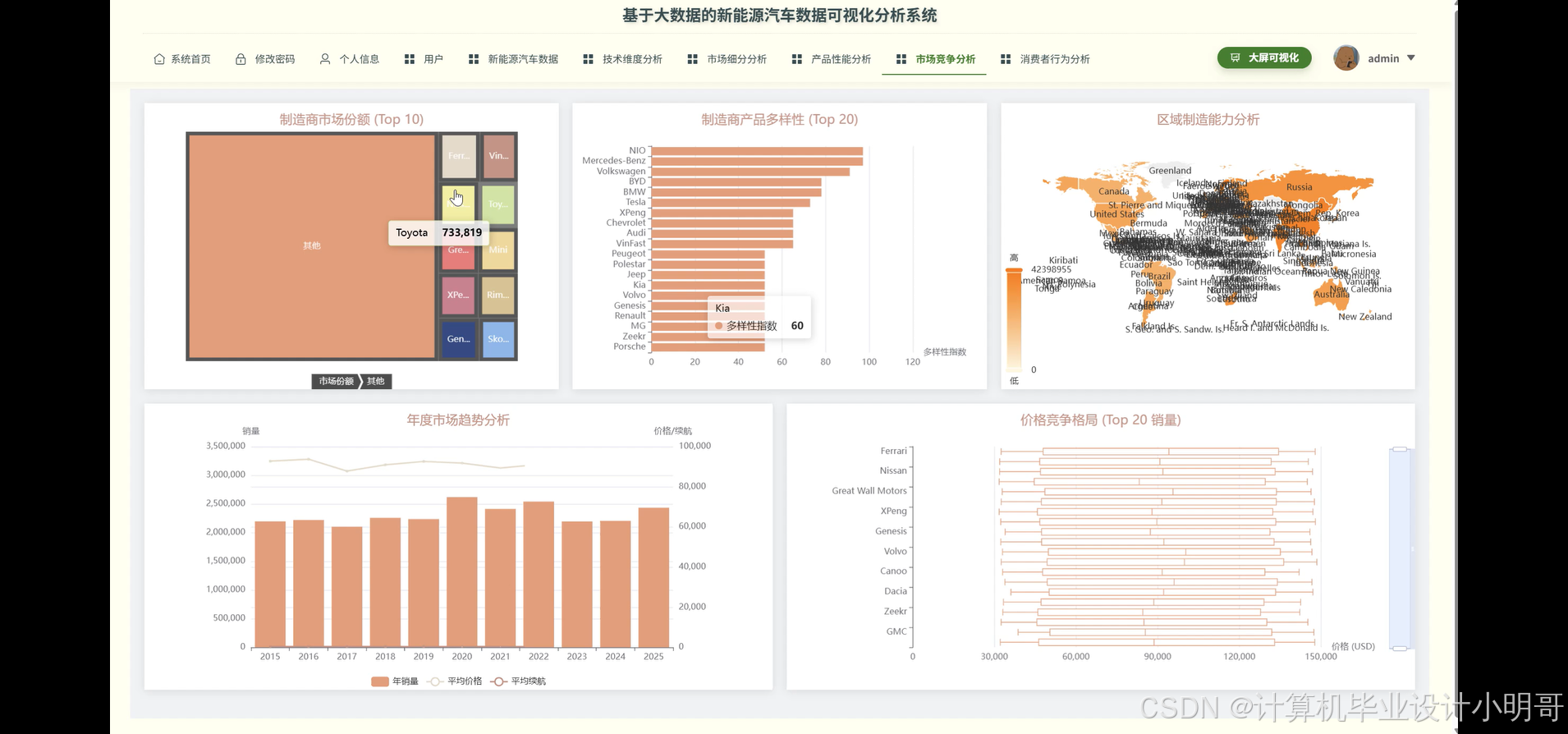Image resolution: width=1568 pixels, height=734 pixels.
Task: Click the 2025 annual sales bar
Action: coord(653,578)
